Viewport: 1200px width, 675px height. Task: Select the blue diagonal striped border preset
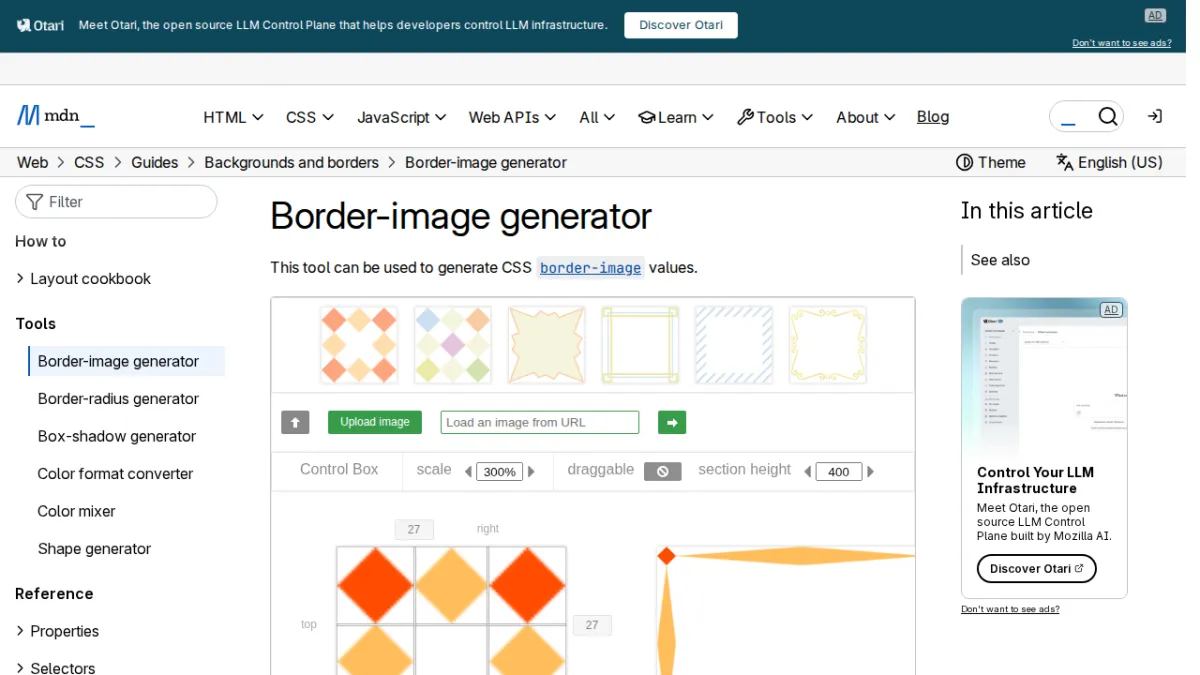[734, 345]
